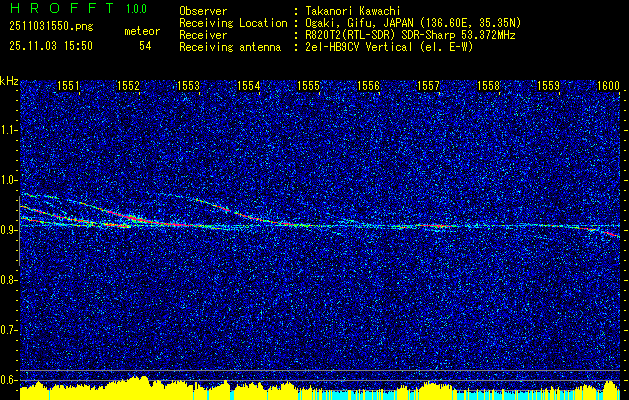
Task: Click the 25.11.03 15:50 timestamp
Action: click(50, 46)
